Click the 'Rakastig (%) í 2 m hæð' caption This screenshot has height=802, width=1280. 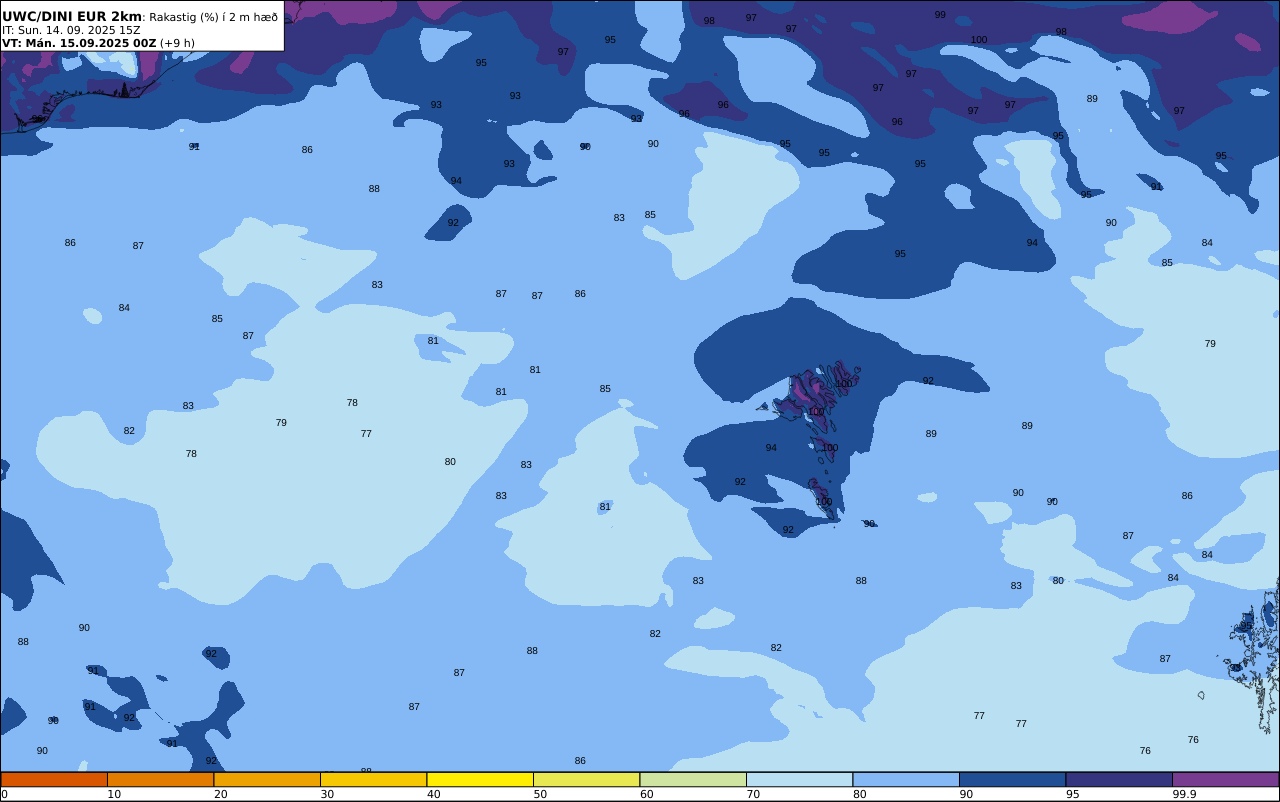point(213,17)
